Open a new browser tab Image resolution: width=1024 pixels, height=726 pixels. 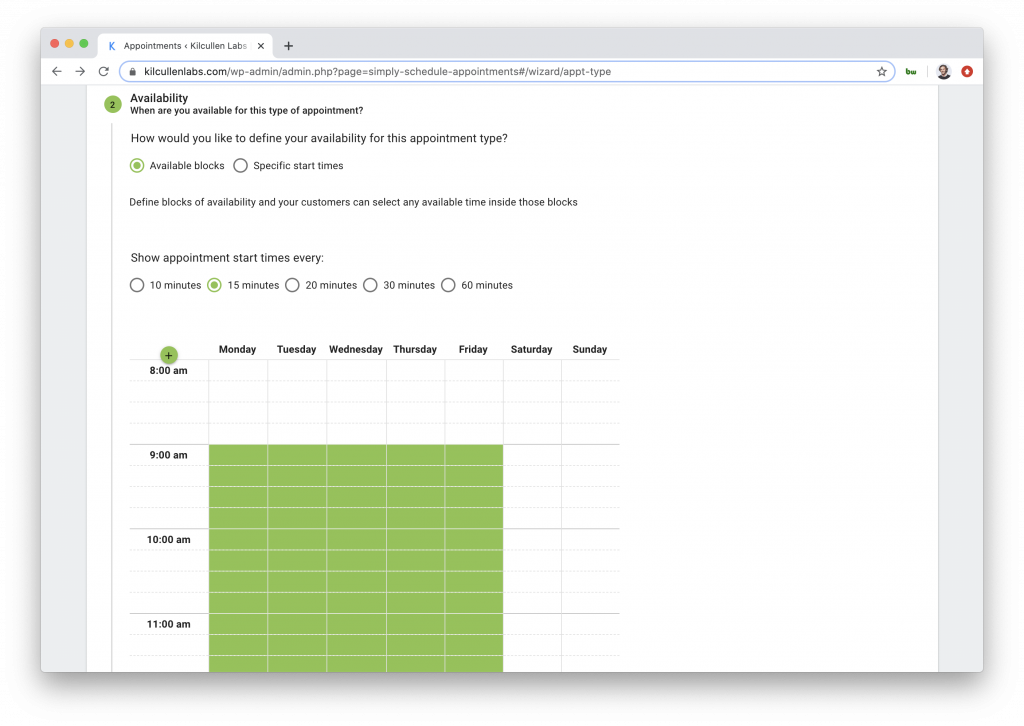(x=289, y=46)
